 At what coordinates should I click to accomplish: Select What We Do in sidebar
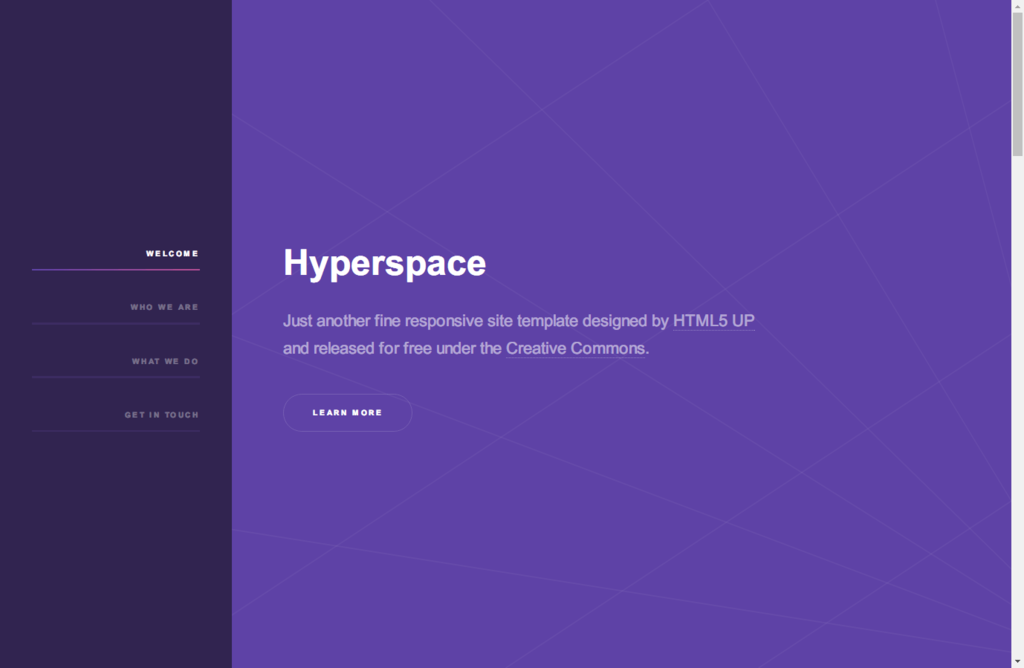(x=165, y=361)
